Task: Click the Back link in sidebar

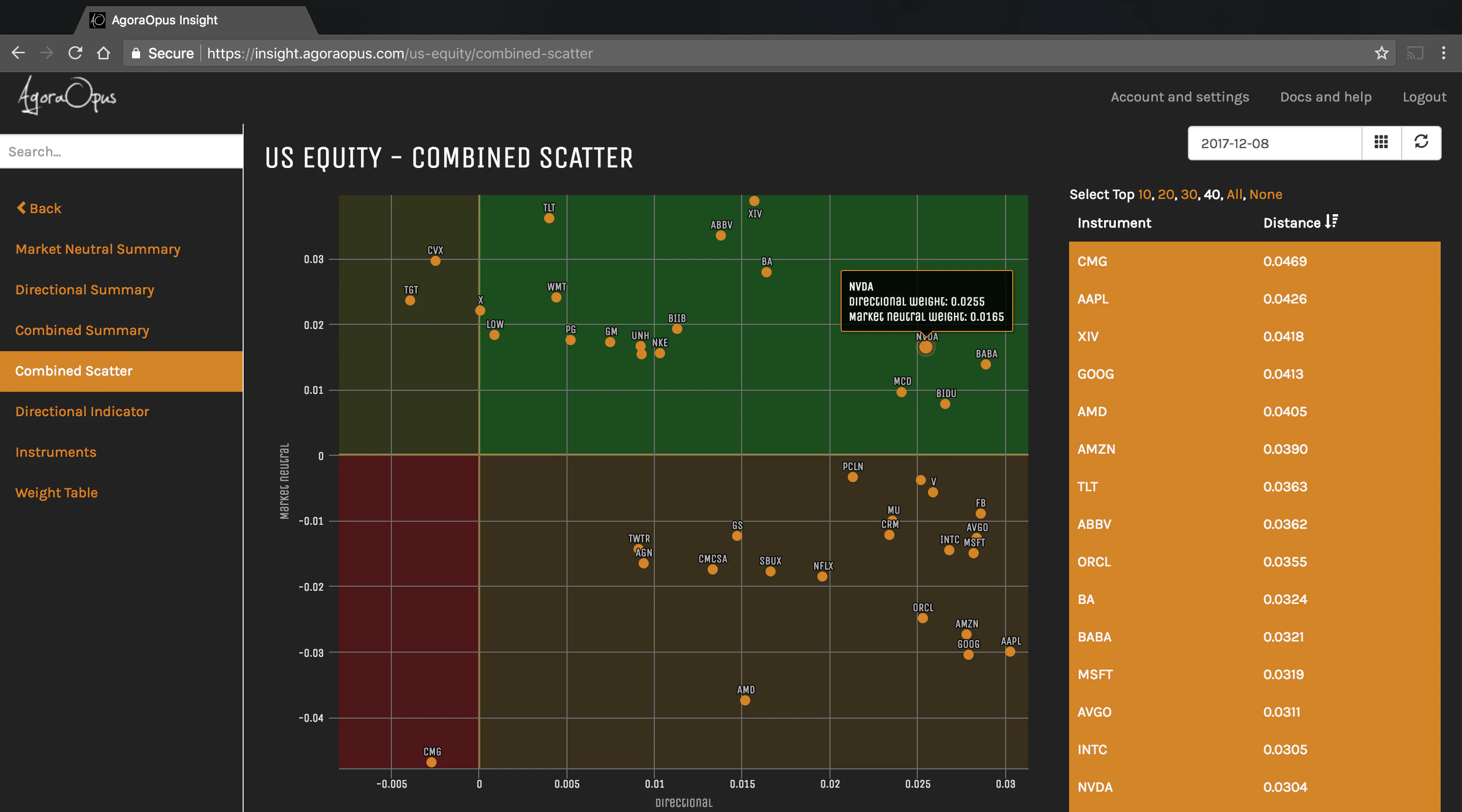Action: 39,208
